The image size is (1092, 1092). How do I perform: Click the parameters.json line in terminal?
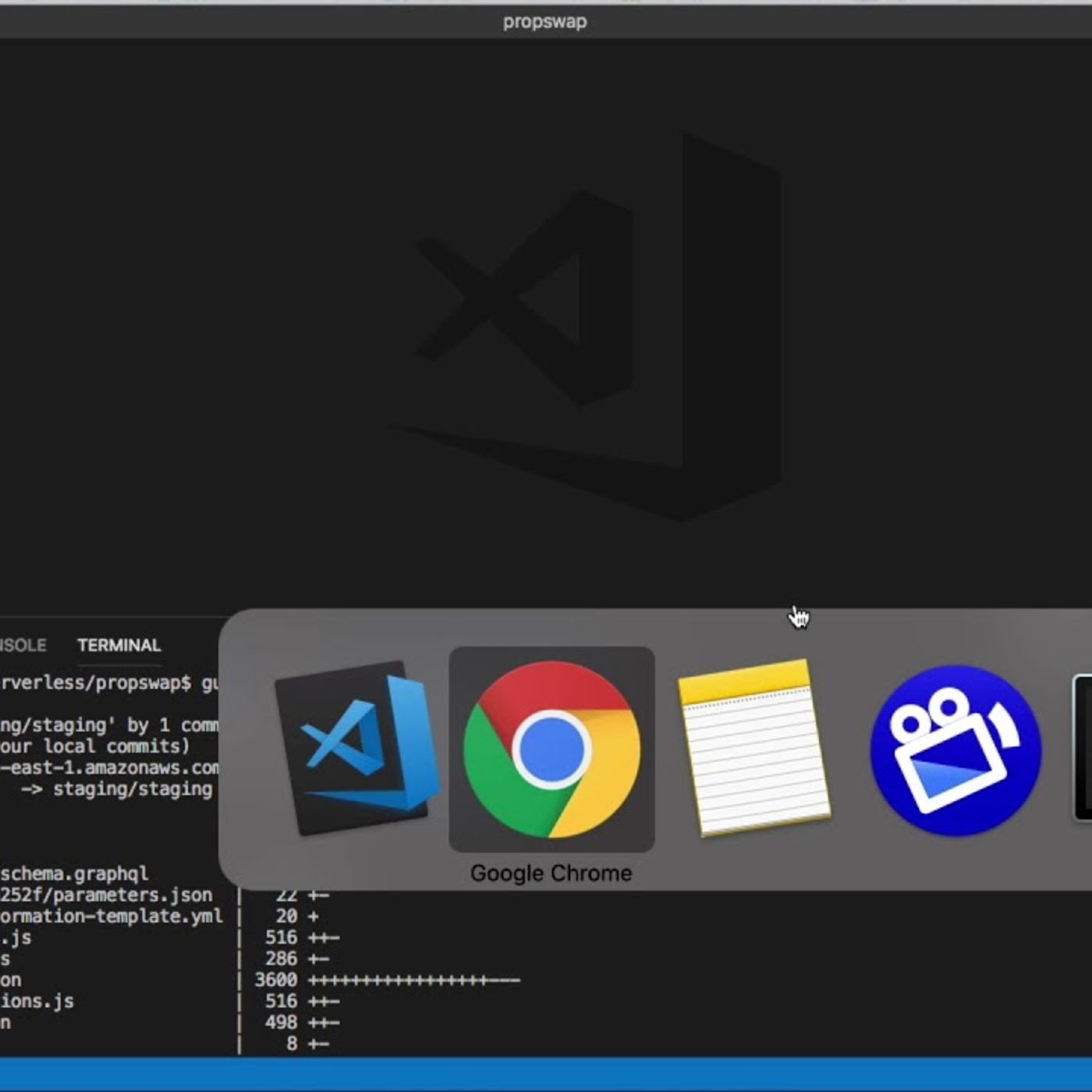point(105,895)
